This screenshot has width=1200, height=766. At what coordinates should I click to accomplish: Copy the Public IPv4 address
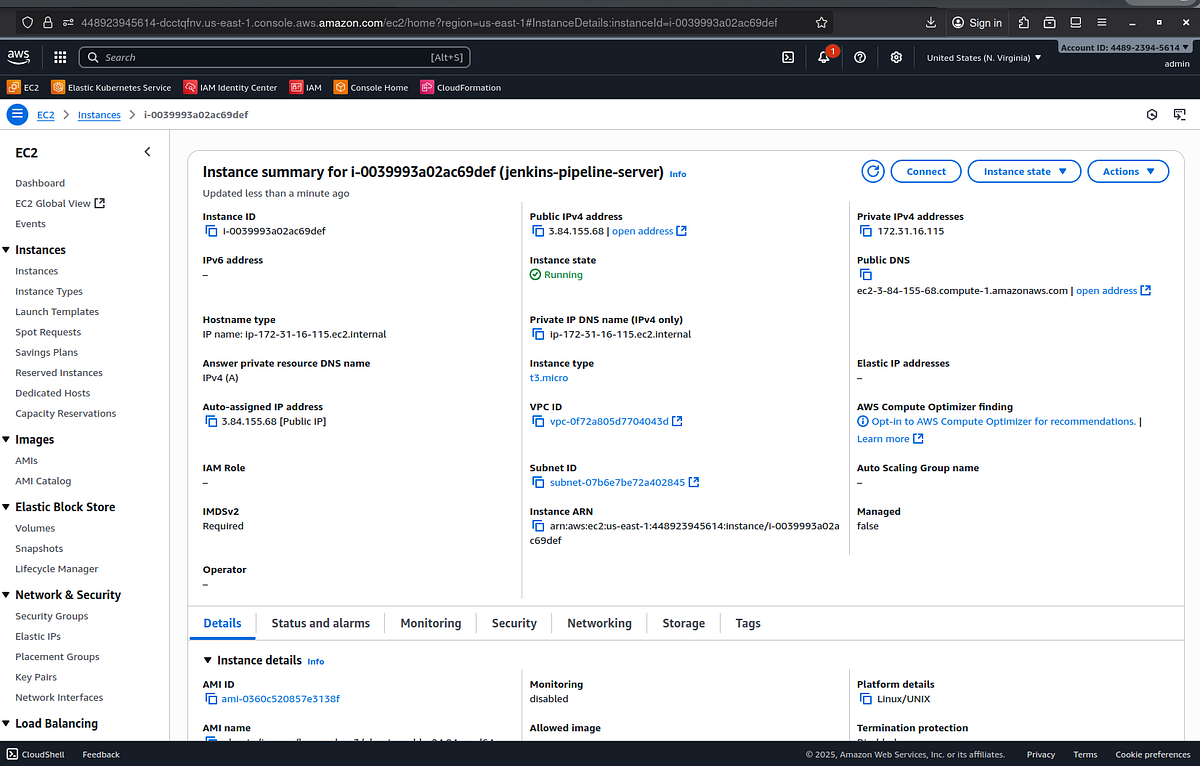pos(538,230)
